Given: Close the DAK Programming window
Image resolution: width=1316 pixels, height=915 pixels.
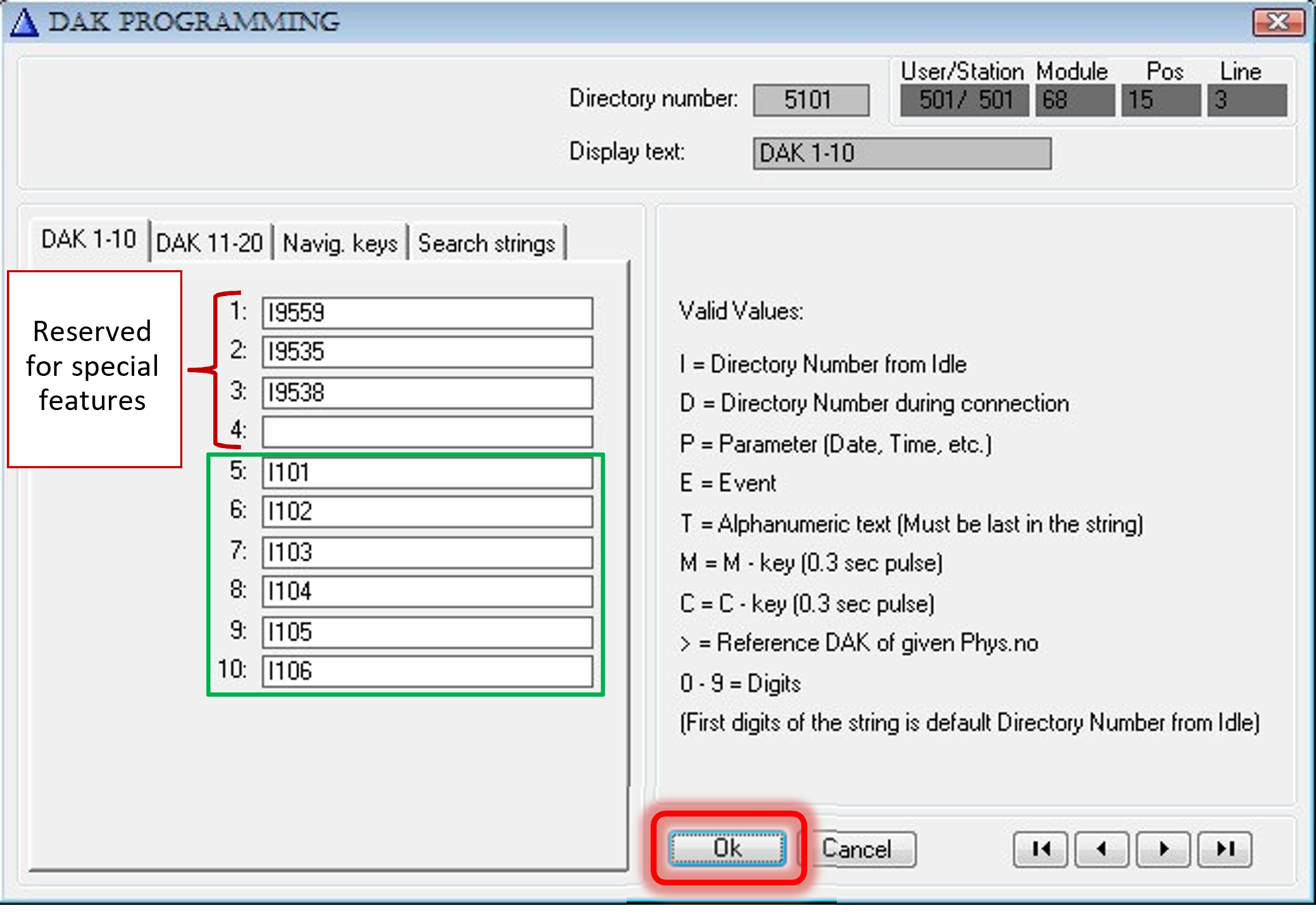Looking at the screenshot, I should (1278, 22).
